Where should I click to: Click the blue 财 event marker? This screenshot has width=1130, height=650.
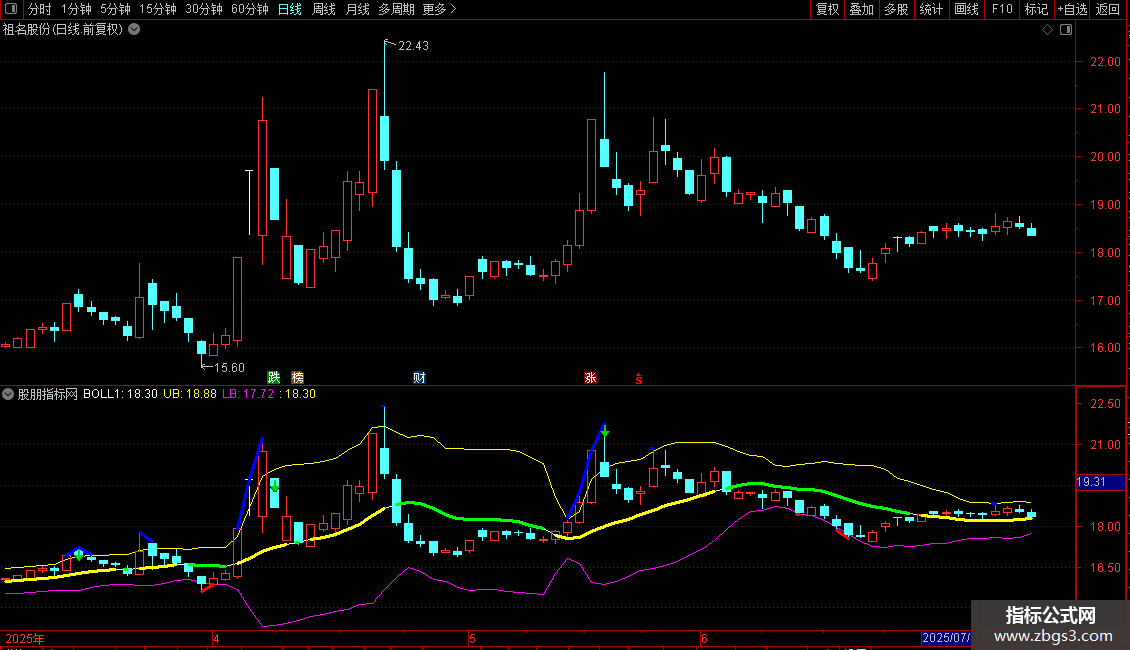[419, 378]
